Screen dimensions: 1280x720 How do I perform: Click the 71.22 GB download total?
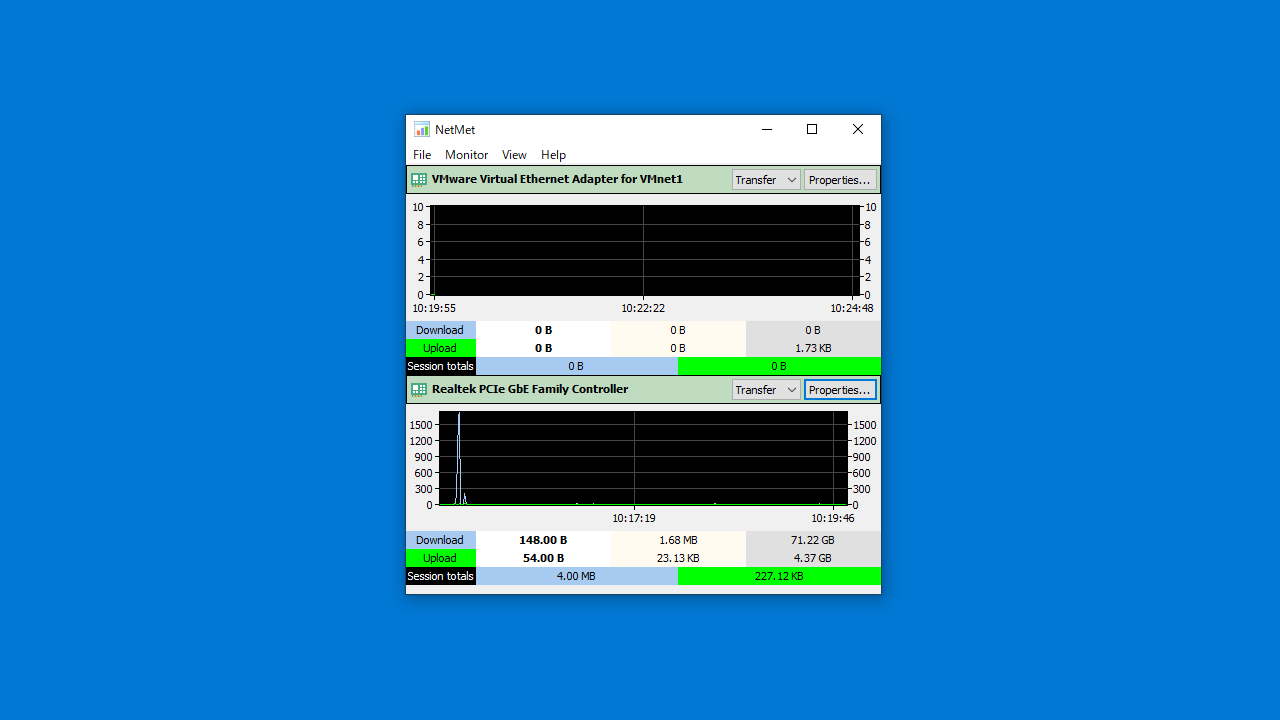click(x=813, y=540)
